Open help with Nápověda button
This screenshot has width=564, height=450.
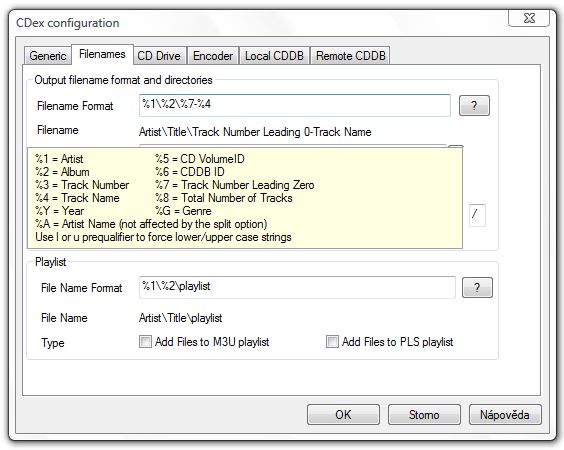[x=505, y=415]
